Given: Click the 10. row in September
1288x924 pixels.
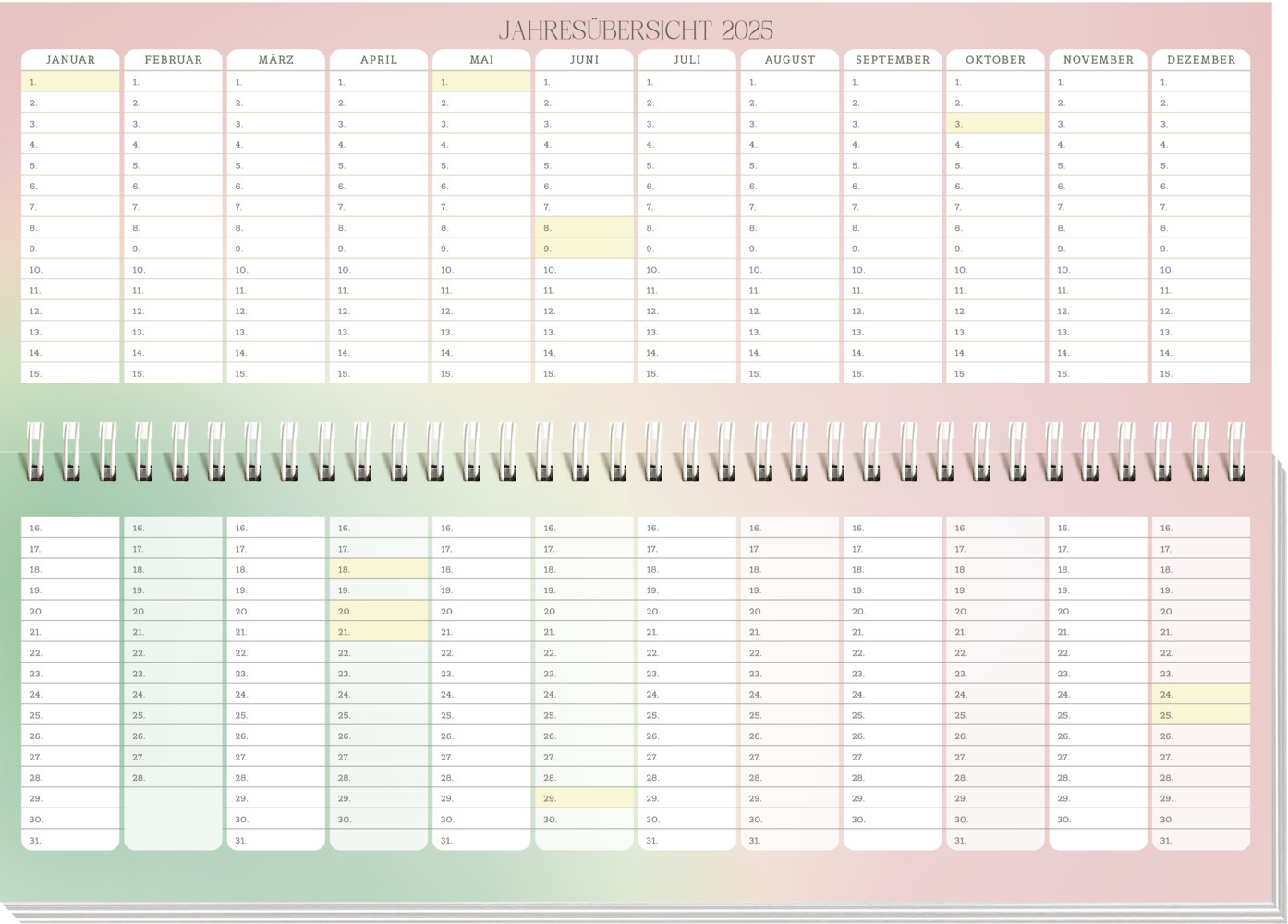Looking at the screenshot, I should [893, 270].
